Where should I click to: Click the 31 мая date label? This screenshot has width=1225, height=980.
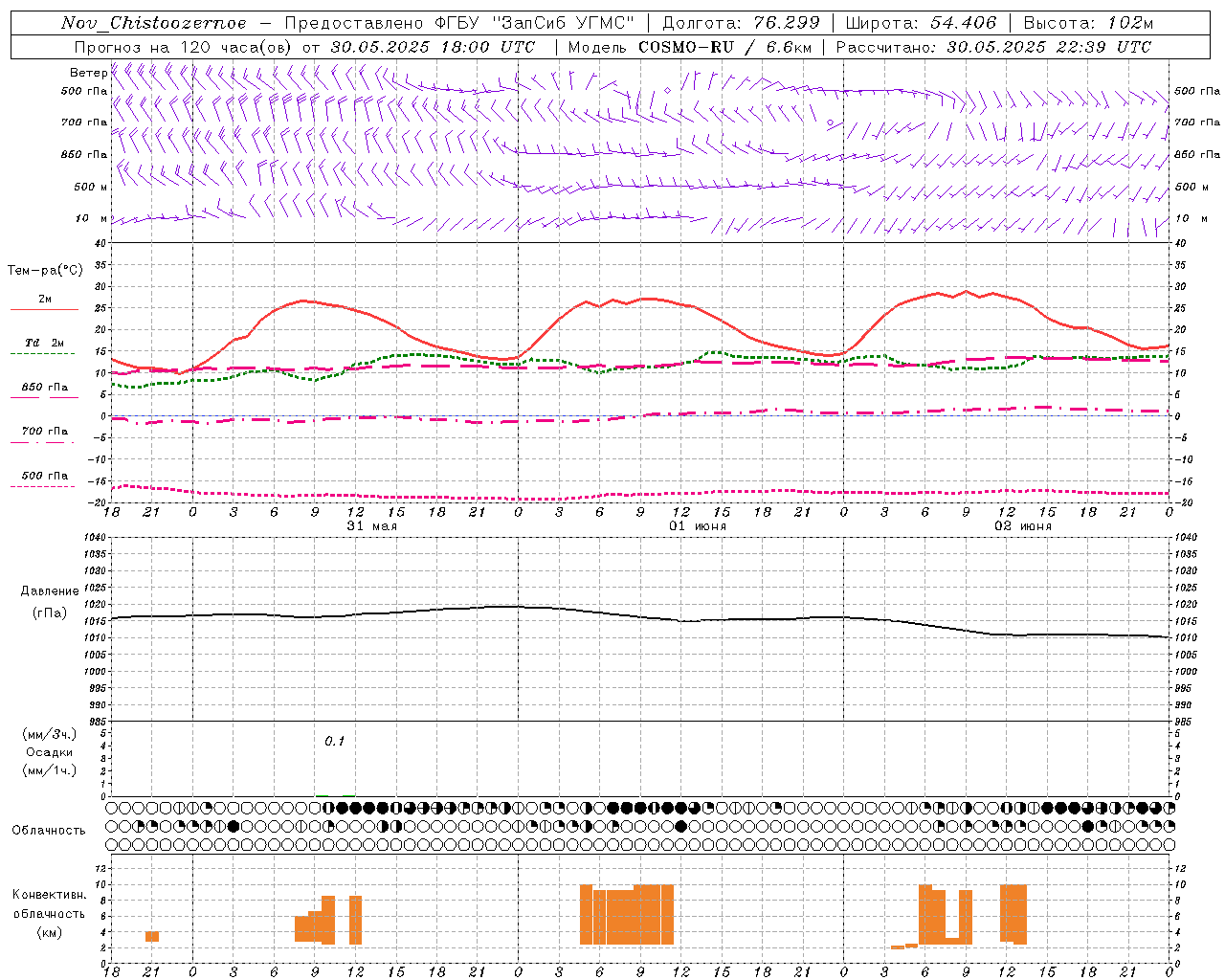[372, 526]
